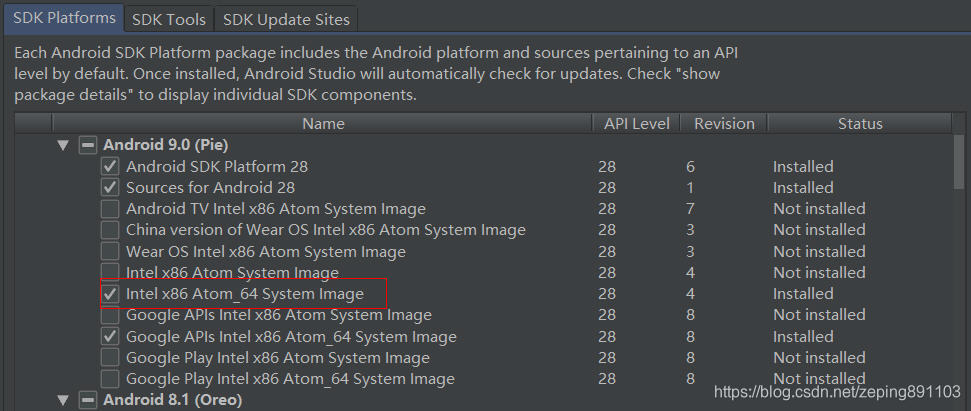
Task: Select the Android 9.0 (Pie) group label
Action: pyautogui.click(x=165, y=145)
